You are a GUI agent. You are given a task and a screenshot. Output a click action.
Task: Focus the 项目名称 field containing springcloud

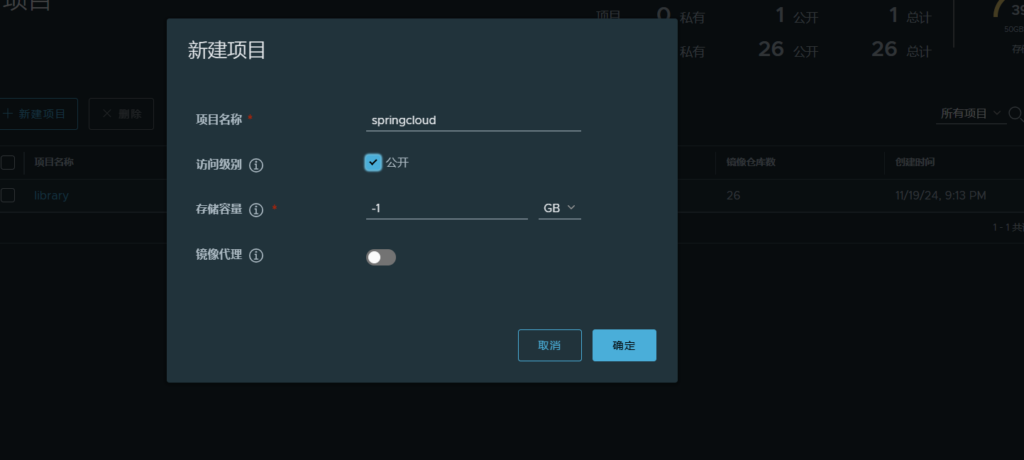click(473, 120)
